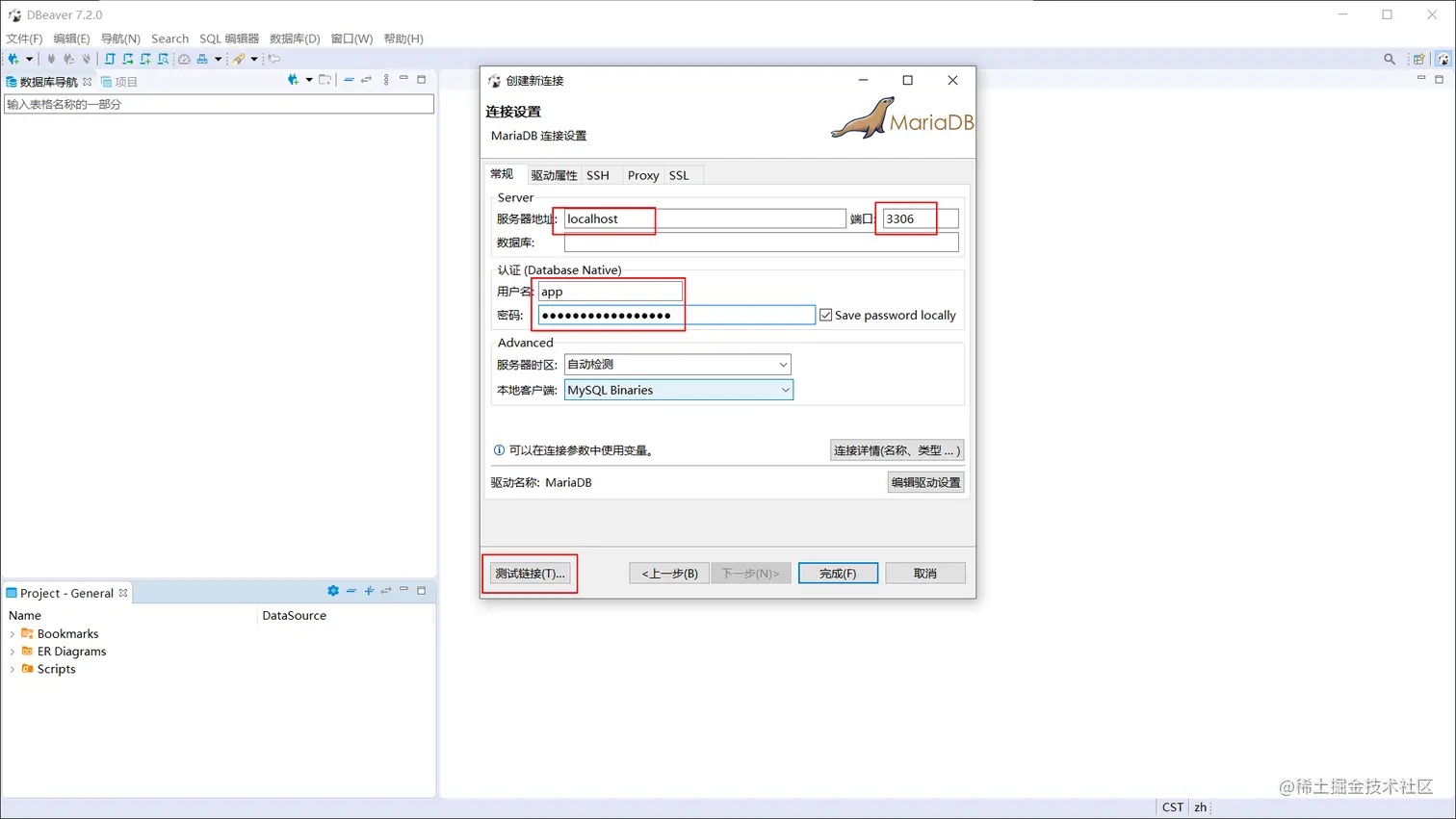Click the plus icon in Project panel
This screenshot has height=819, width=1456.
369,591
